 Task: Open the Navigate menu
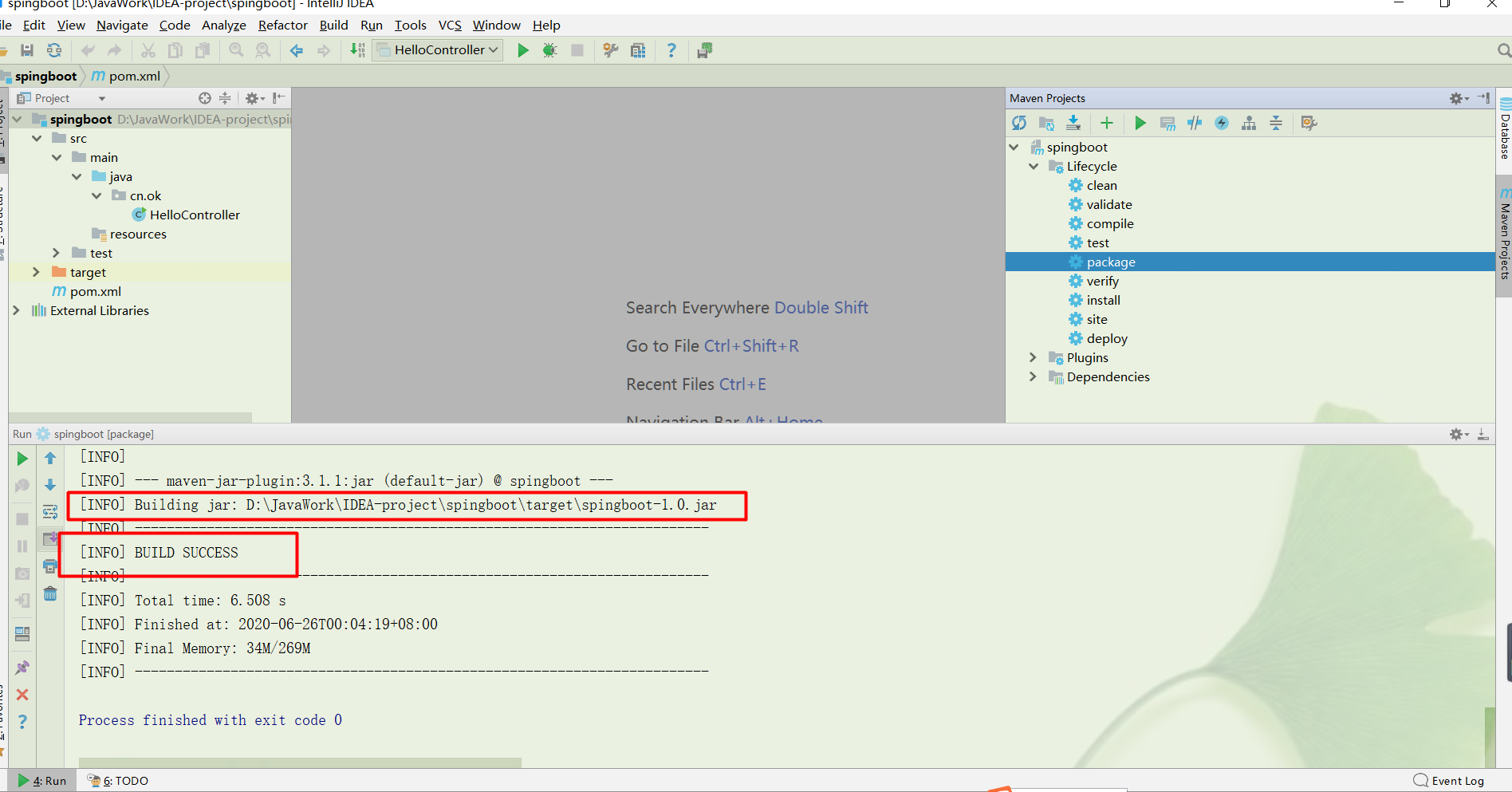pos(122,26)
